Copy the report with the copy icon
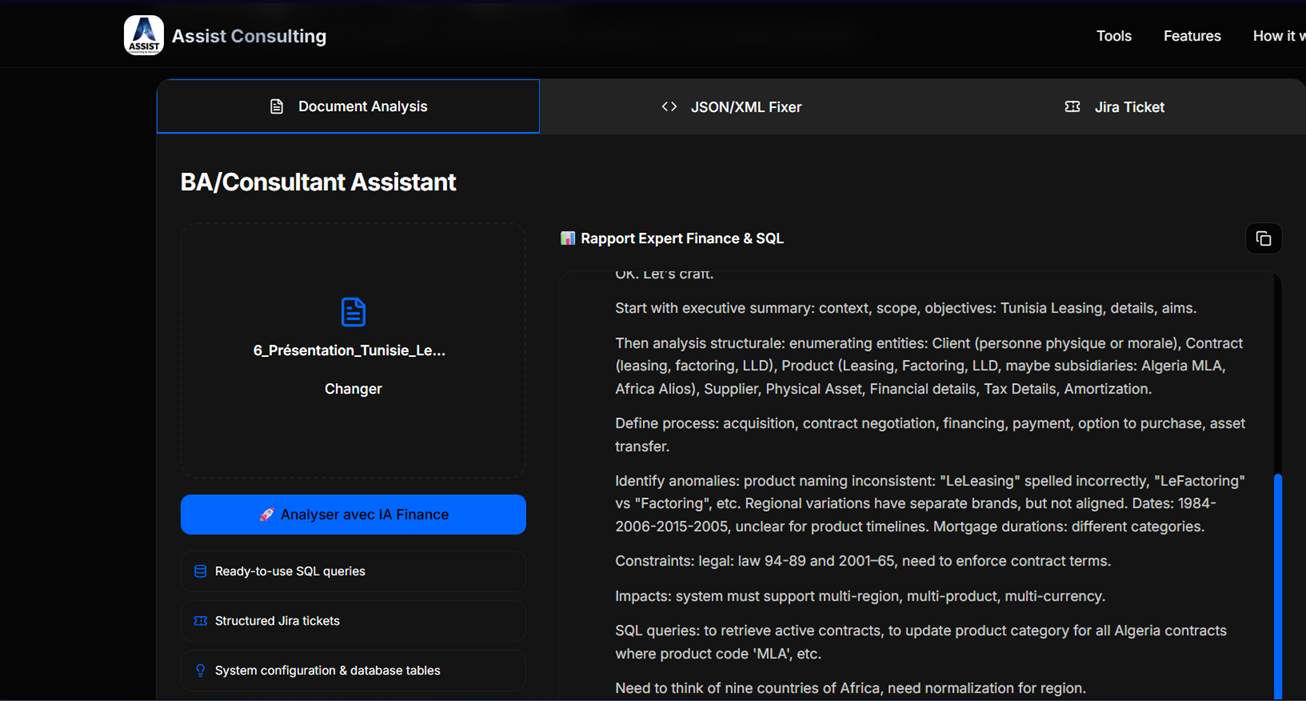 1263,239
